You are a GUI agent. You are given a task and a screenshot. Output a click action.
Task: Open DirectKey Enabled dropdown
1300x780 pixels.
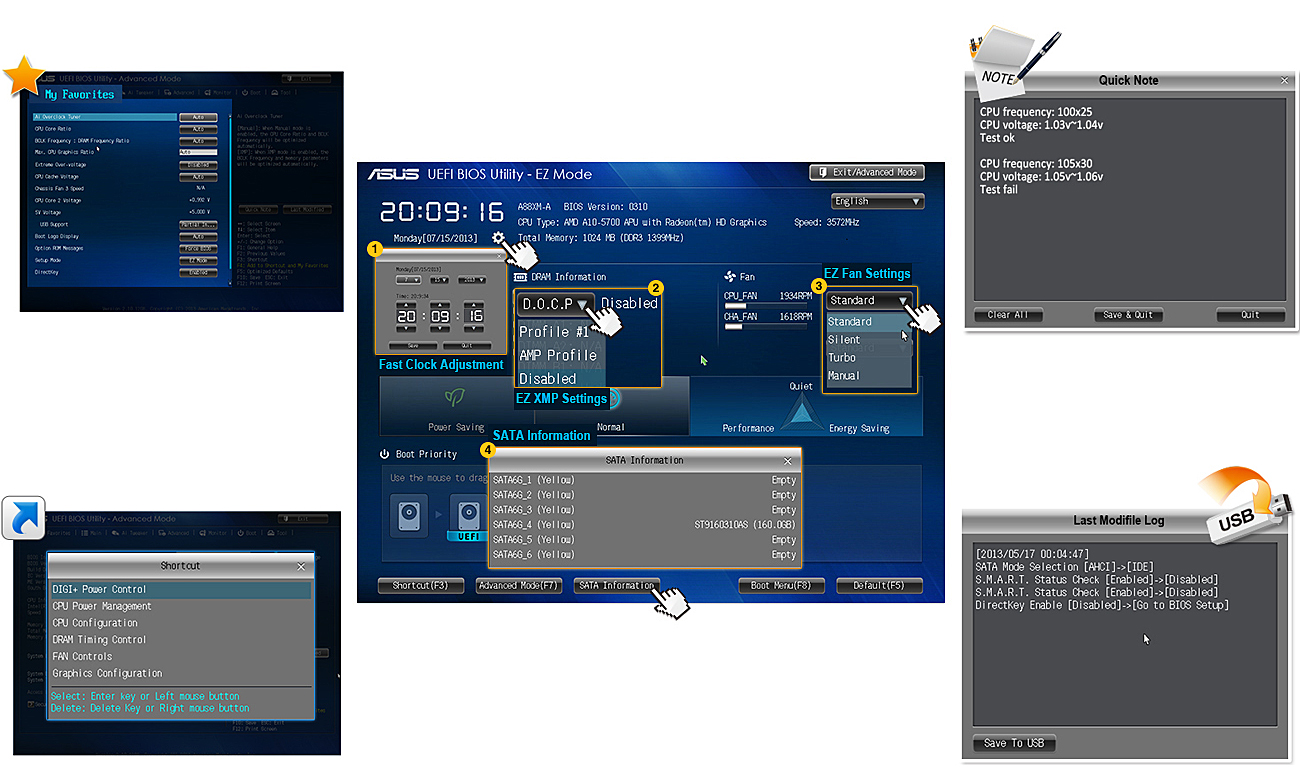click(198, 272)
